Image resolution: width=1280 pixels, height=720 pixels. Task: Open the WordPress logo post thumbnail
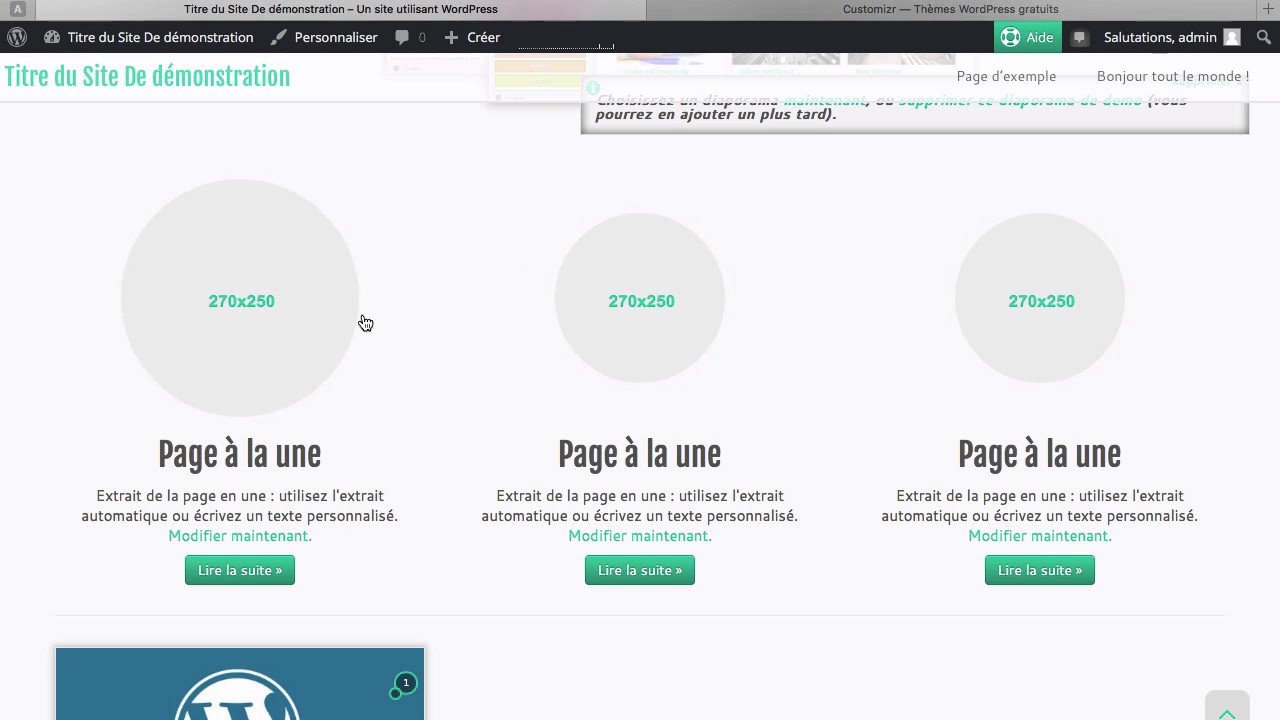[x=240, y=684]
